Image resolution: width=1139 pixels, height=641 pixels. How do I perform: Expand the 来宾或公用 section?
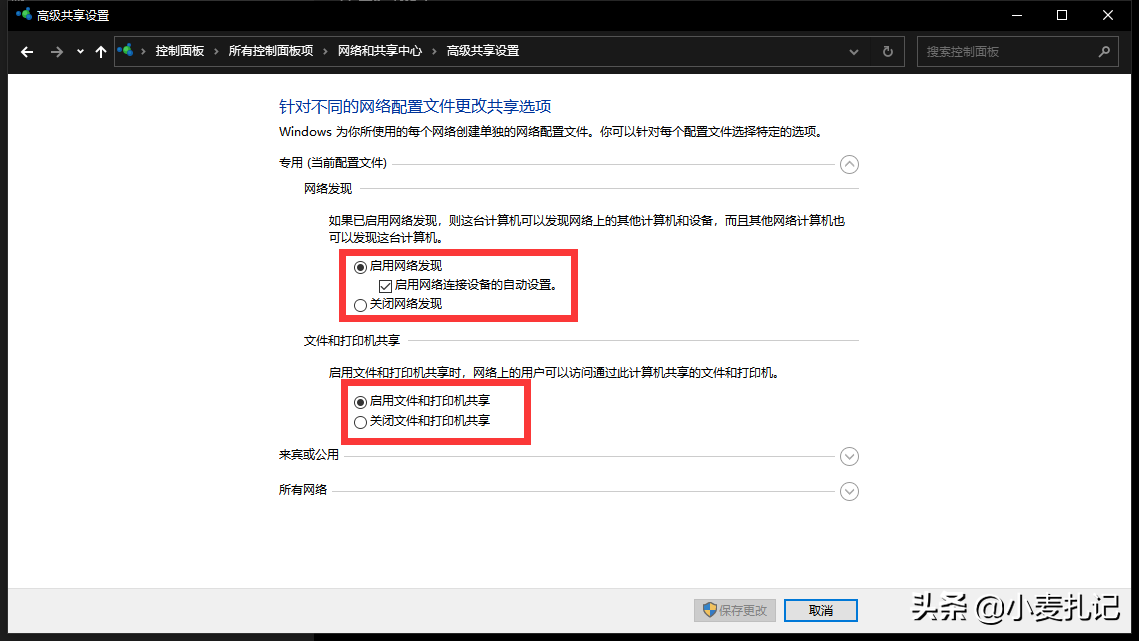click(849, 456)
